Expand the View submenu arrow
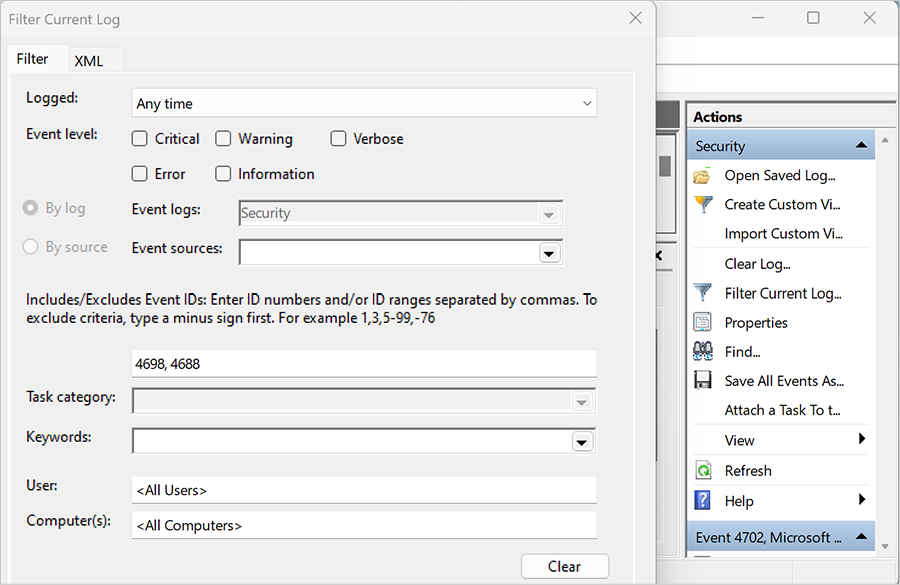The height and width of the screenshot is (585, 900). (x=862, y=439)
